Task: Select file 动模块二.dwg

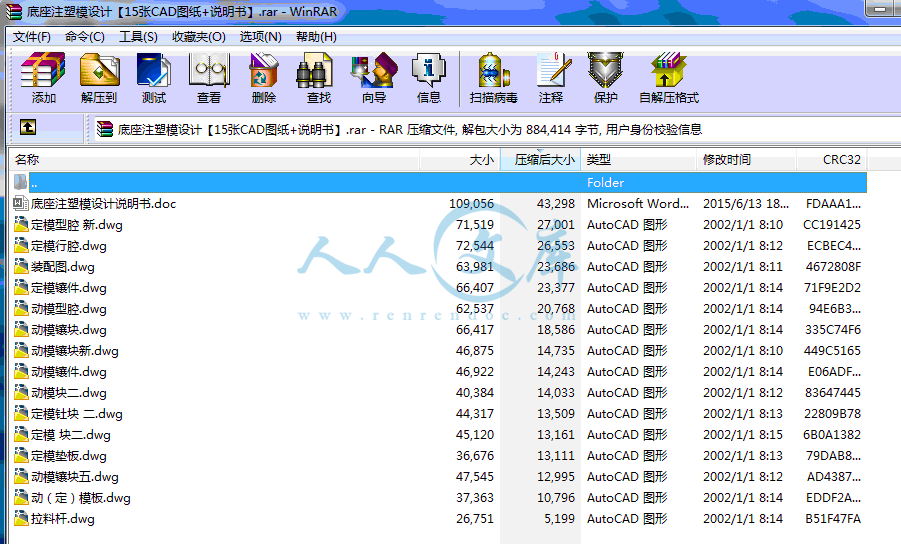Action: pyautogui.click(x=69, y=393)
